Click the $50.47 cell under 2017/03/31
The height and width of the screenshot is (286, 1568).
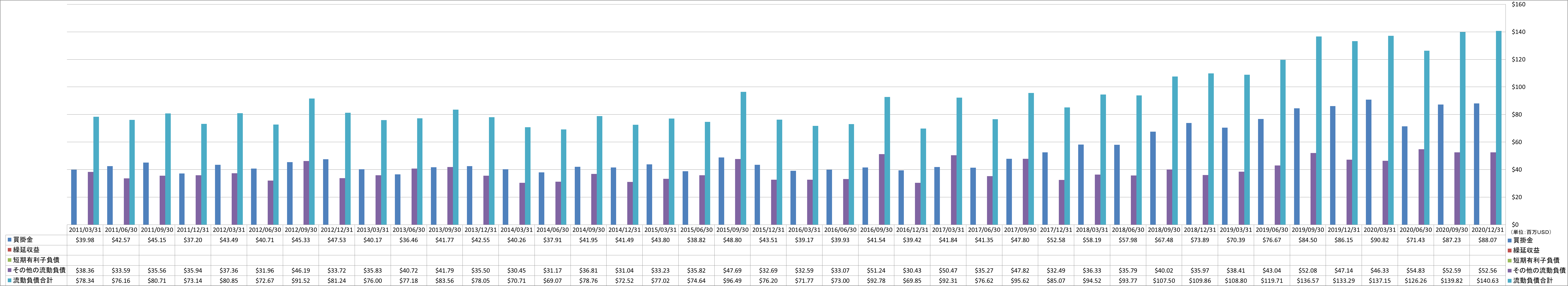[948, 270]
